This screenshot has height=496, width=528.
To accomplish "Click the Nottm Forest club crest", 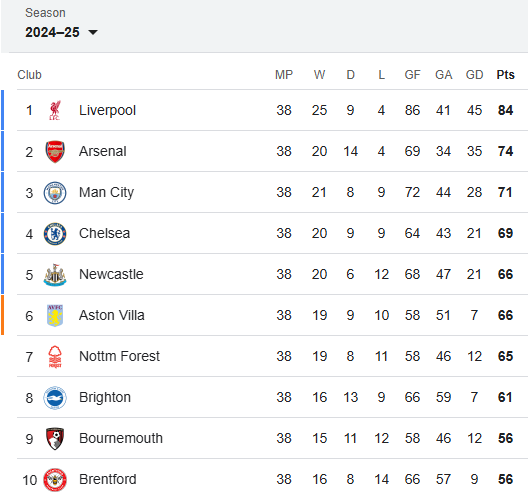I will pos(55,357).
